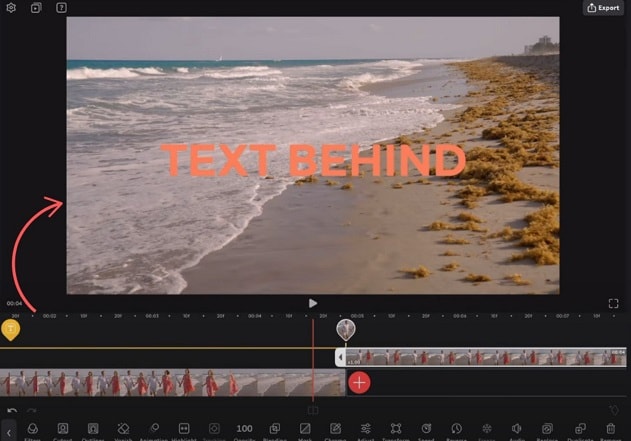Open the Mask tool
The image size is (631, 441).
click(x=305, y=431)
